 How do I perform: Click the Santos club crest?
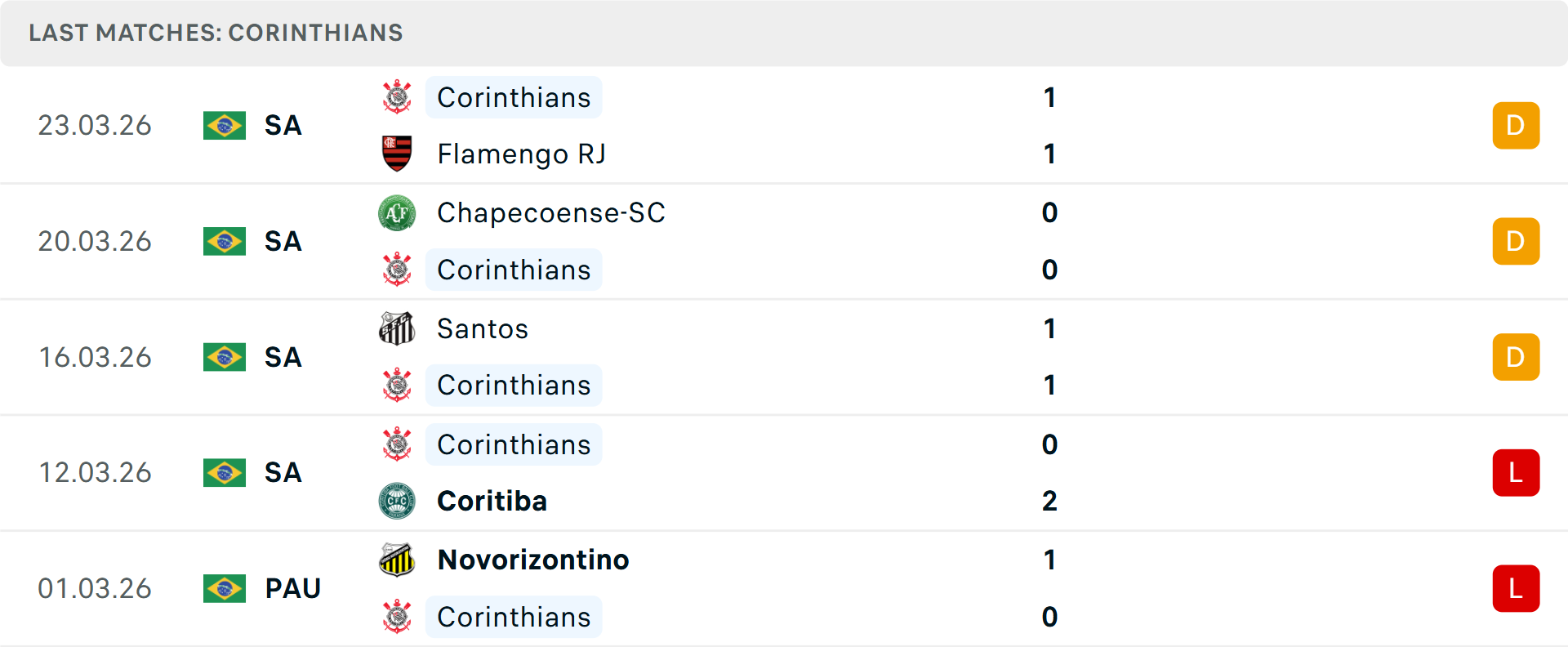(x=397, y=329)
